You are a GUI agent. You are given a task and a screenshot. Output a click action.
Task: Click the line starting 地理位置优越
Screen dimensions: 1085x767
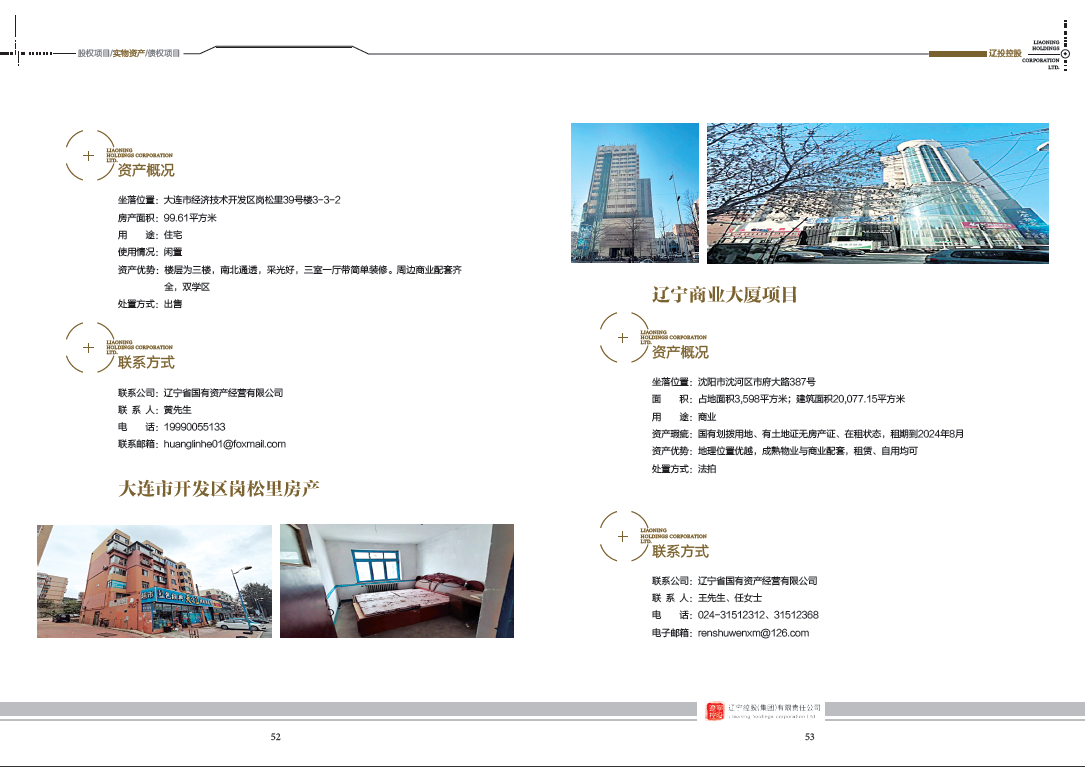[x=808, y=451]
